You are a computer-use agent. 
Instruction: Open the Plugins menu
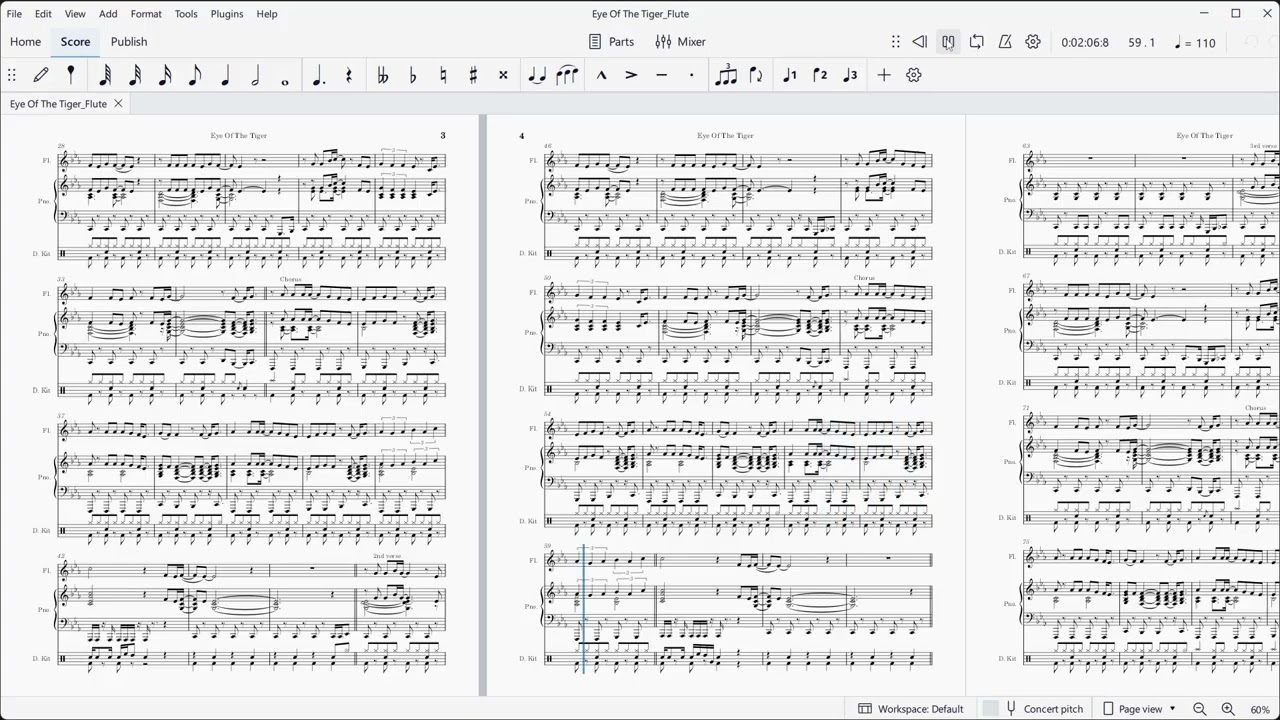[x=227, y=14]
